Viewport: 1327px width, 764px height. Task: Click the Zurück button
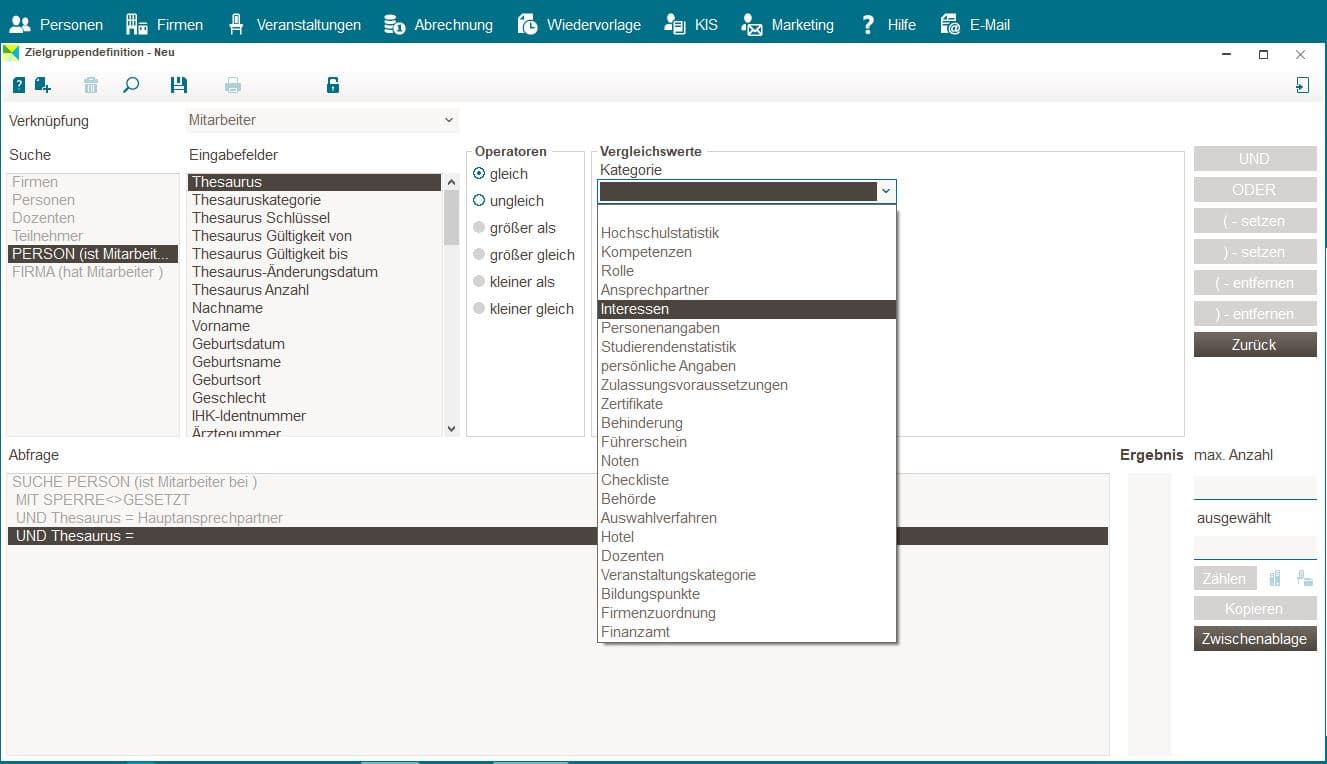click(x=1255, y=344)
